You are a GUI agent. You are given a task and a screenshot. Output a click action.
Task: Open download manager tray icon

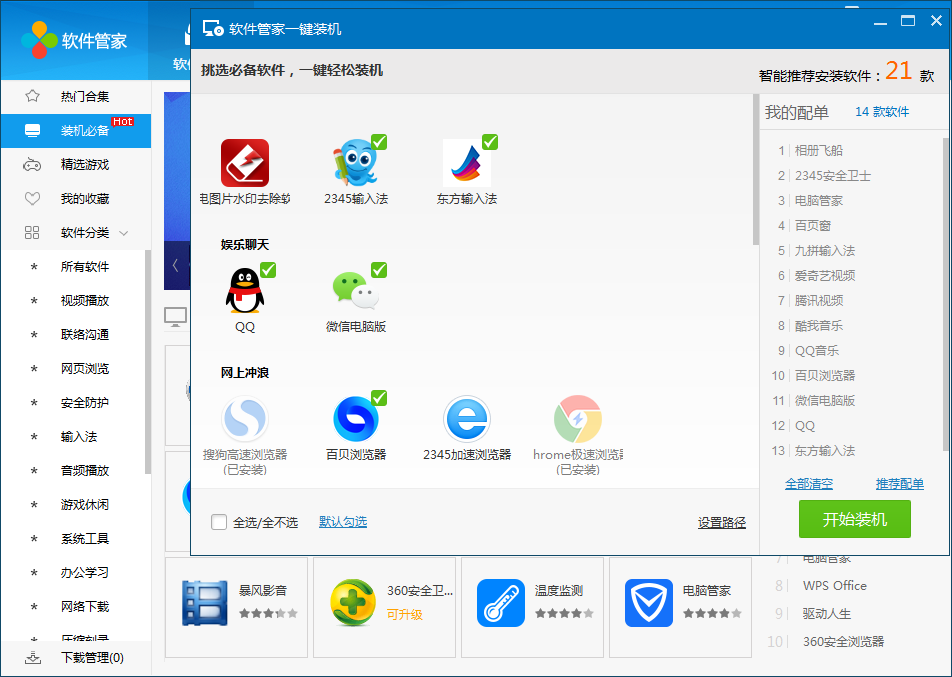33,658
